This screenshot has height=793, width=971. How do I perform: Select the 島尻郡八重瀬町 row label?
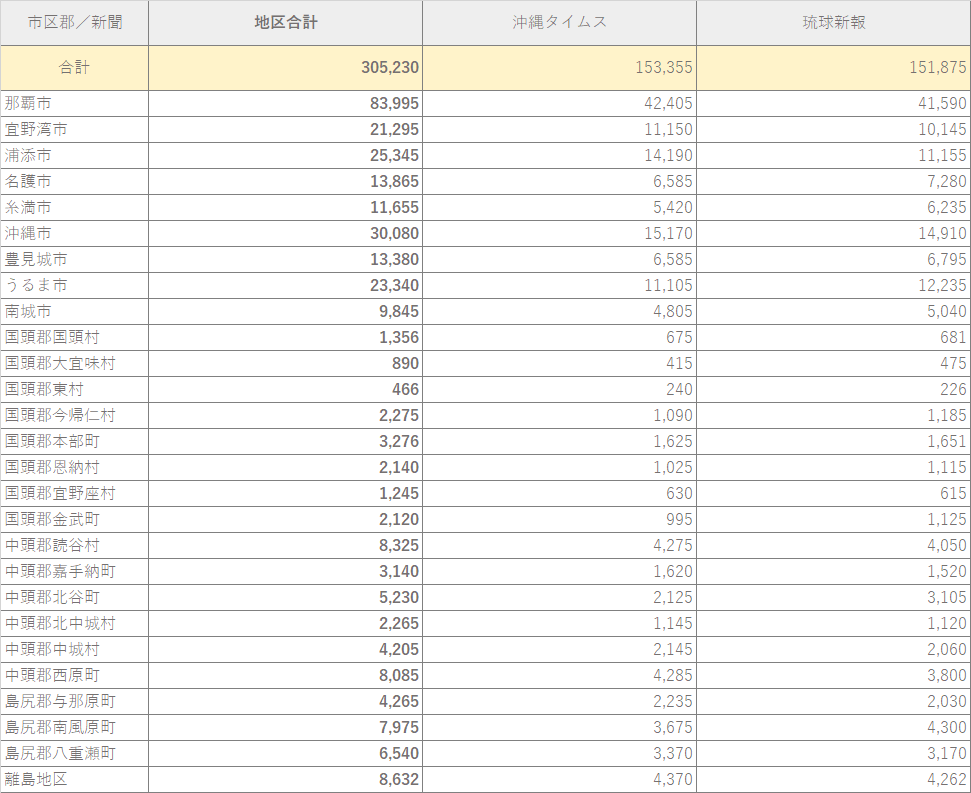point(60,753)
